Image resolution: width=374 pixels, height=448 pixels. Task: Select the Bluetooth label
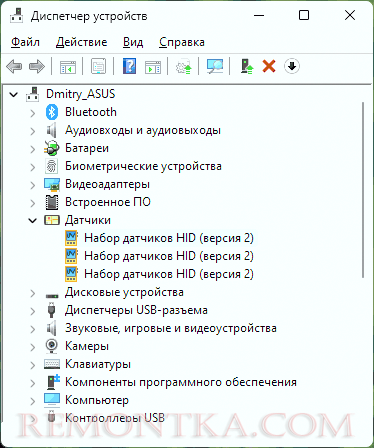(x=91, y=112)
